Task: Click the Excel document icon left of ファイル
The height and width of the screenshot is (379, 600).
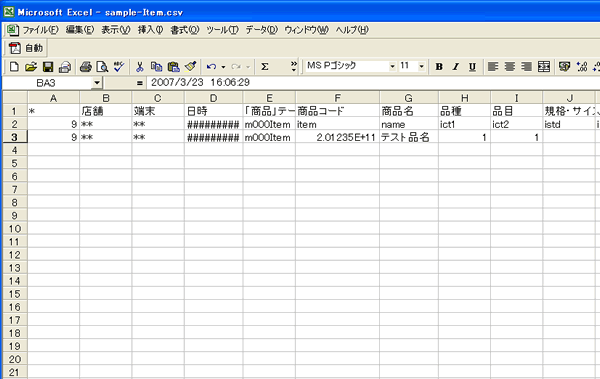Action: point(12,29)
